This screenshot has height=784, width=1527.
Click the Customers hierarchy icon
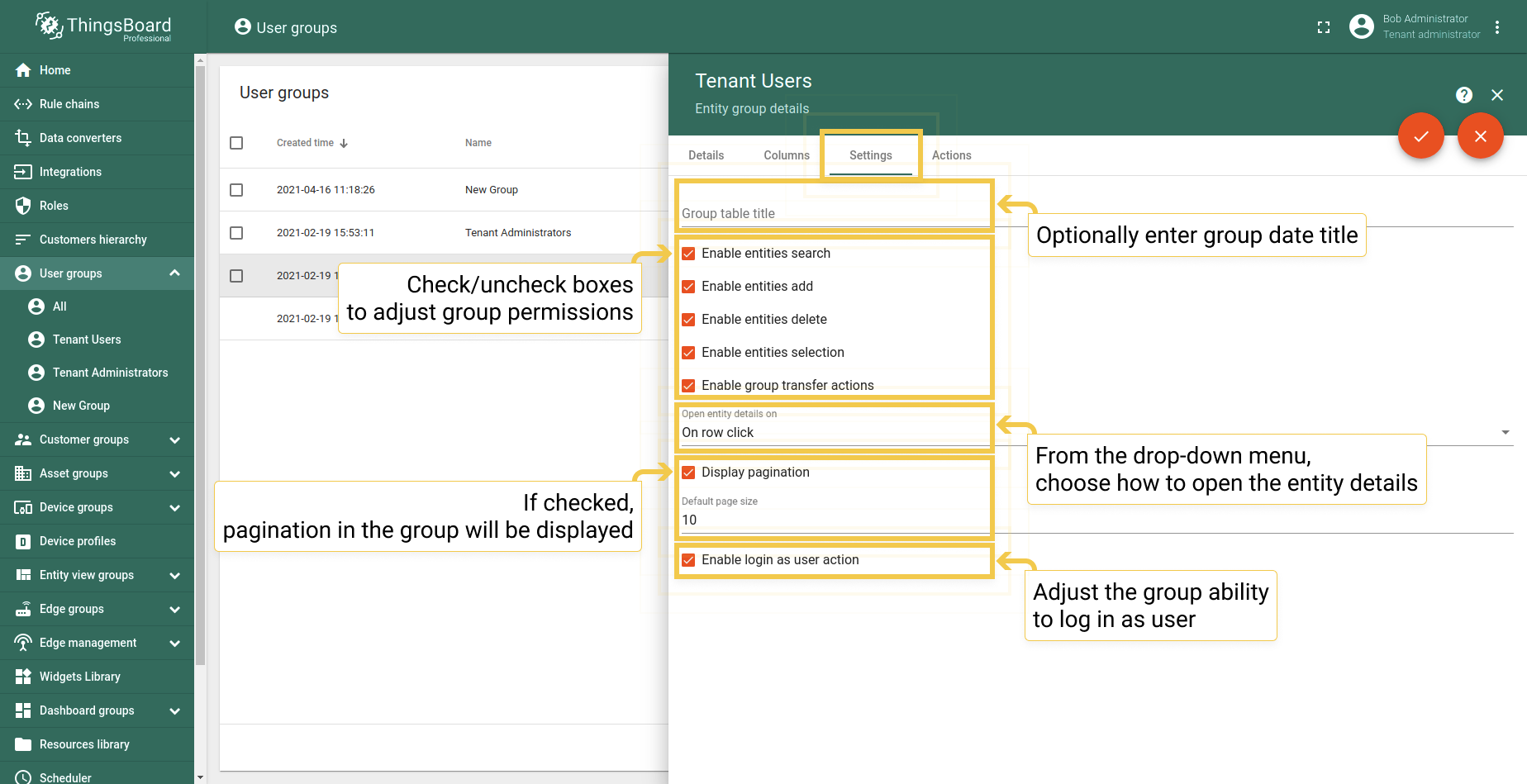pos(23,240)
